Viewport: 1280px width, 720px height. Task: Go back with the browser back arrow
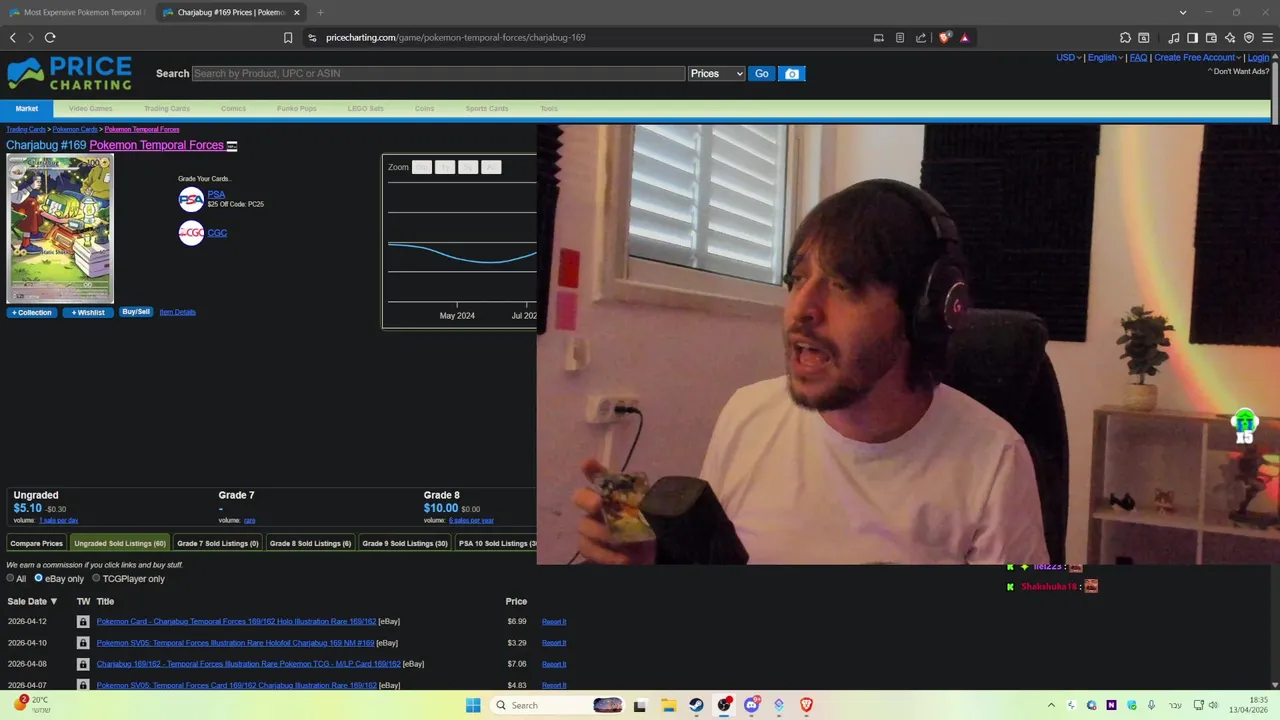tap(12, 37)
